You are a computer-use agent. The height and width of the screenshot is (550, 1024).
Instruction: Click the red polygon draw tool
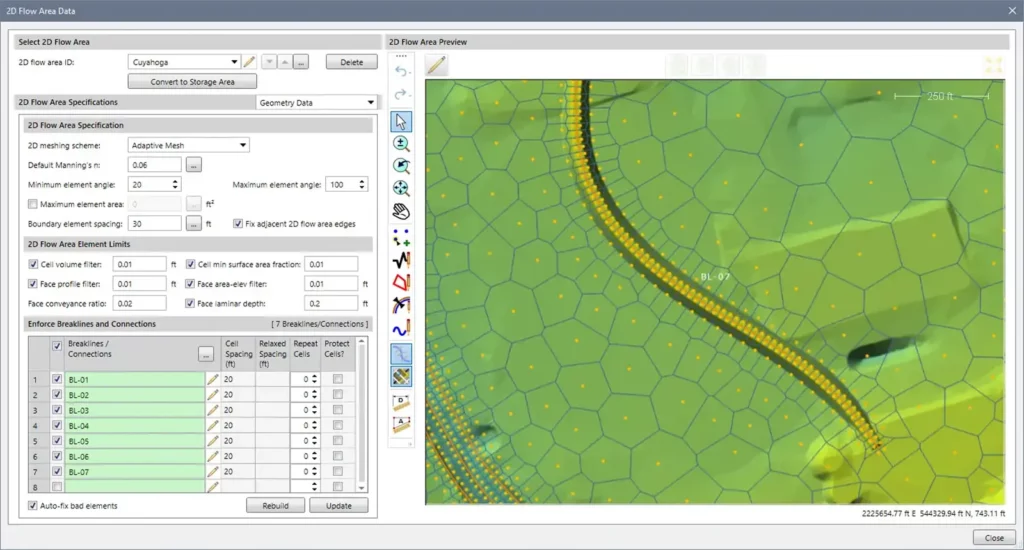(x=402, y=282)
